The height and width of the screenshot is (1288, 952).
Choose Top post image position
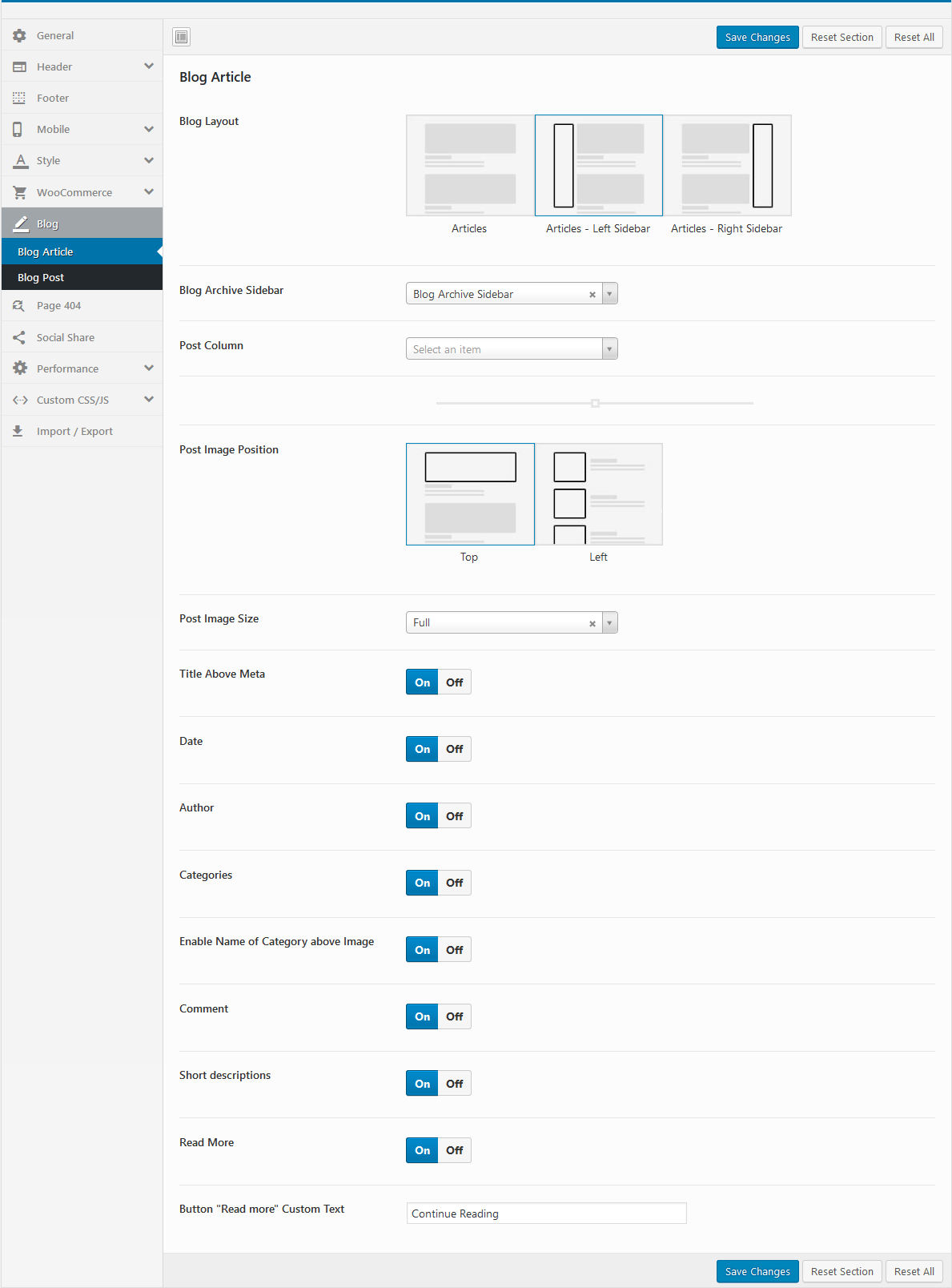tap(470, 494)
